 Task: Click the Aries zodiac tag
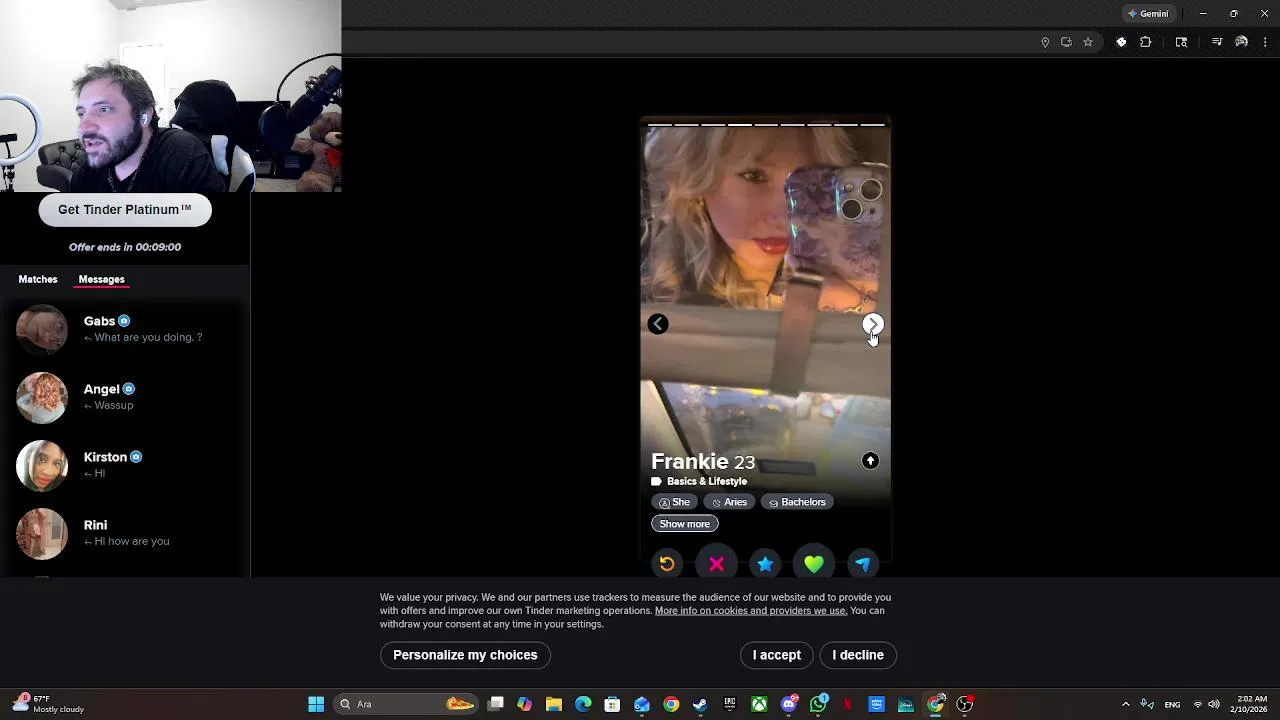(x=729, y=502)
